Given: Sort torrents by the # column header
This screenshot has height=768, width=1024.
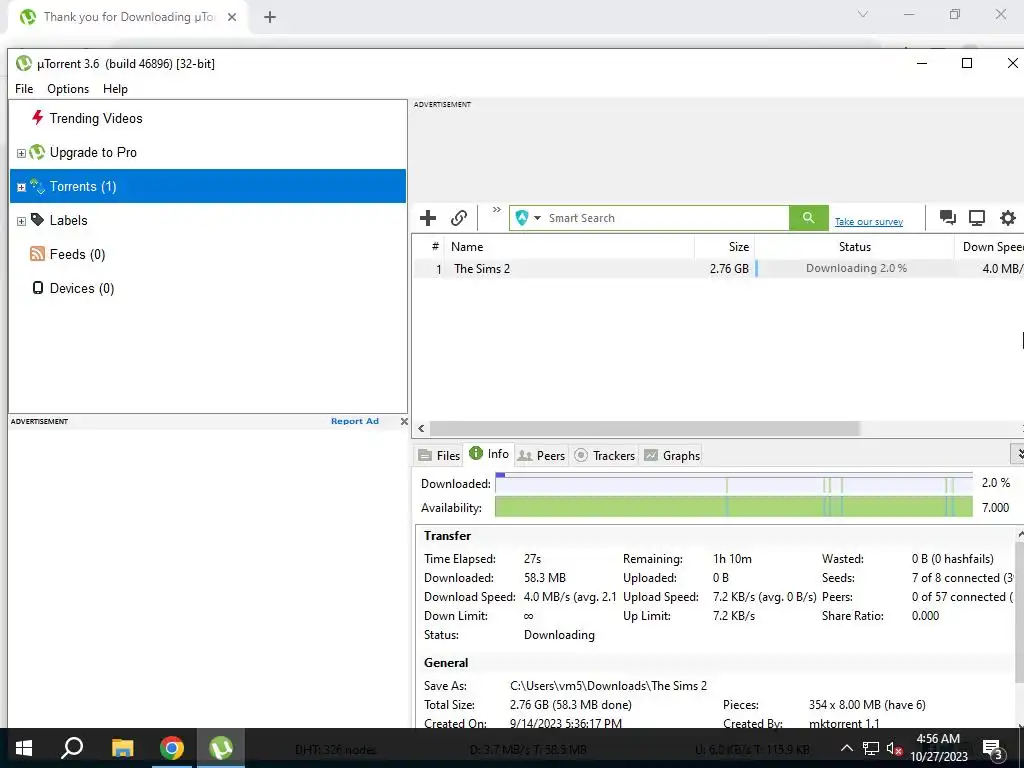Looking at the screenshot, I should 435,246.
